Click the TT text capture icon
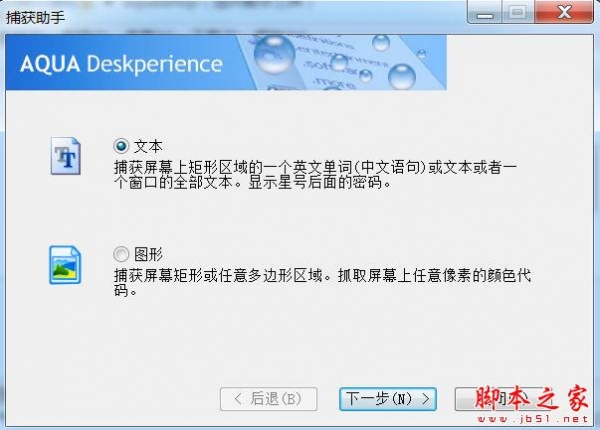 point(66,156)
